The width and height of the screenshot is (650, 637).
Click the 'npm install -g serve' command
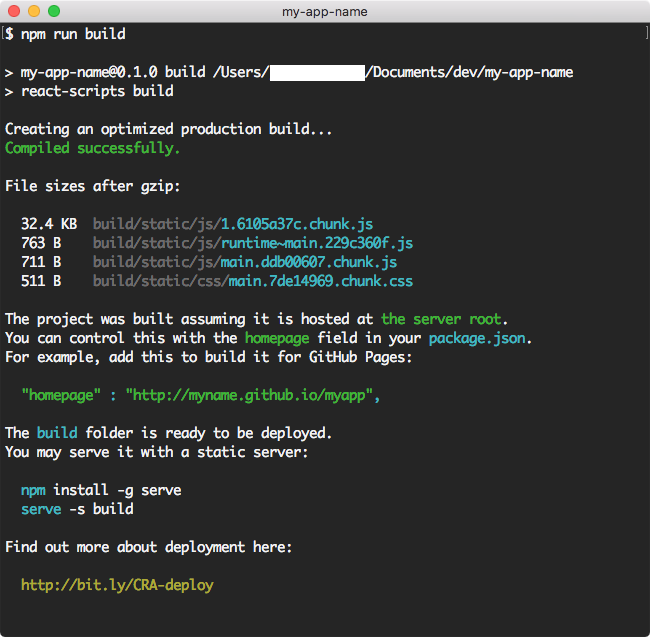[101, 490]
